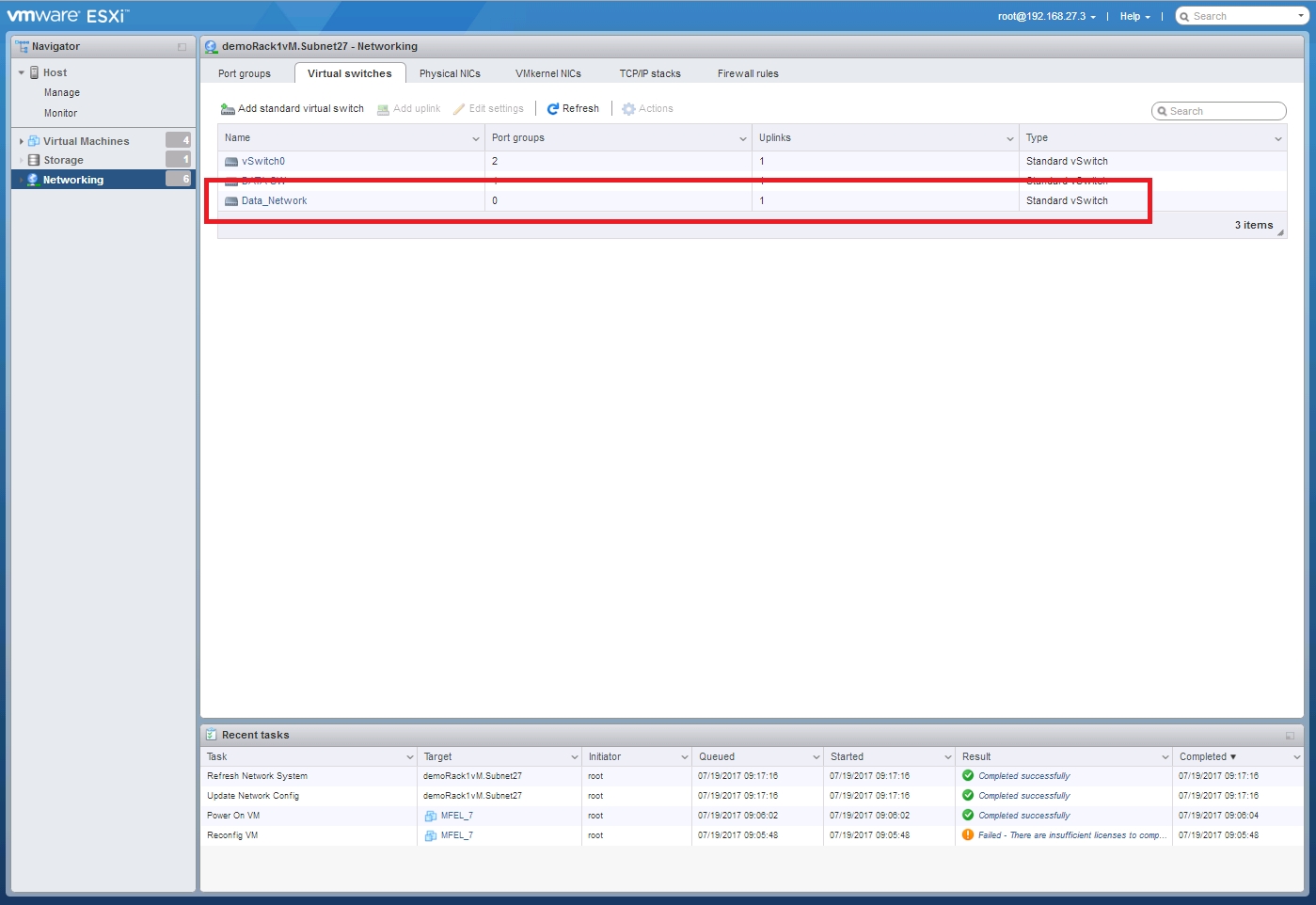Click the Edit settings pencil icon
The width and height of the screenshot is (1316, 905).
[x=459, y=109]
